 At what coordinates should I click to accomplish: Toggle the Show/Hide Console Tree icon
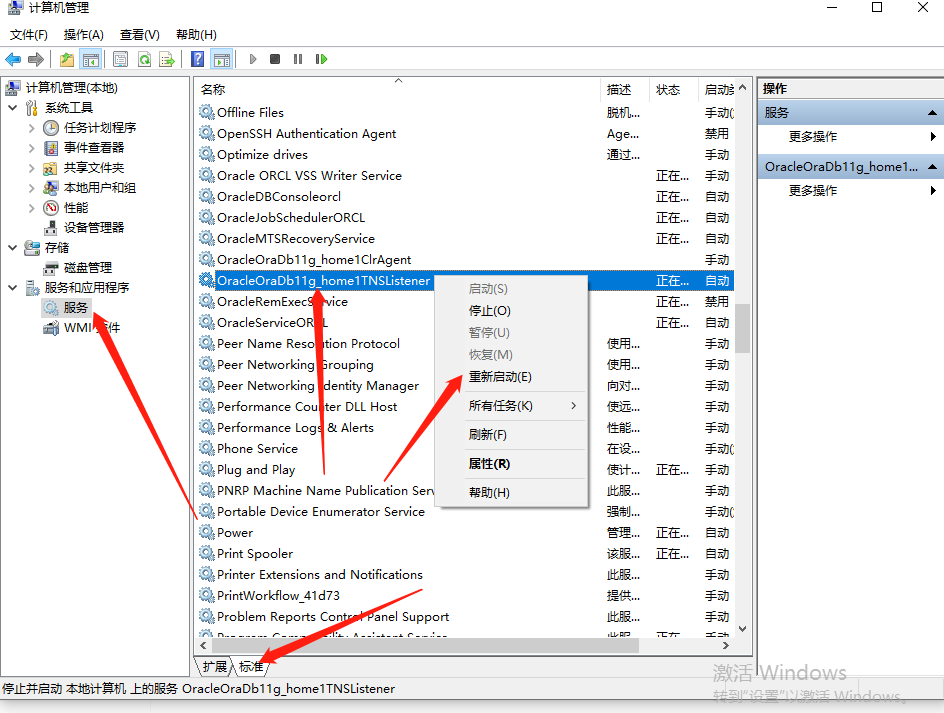[x=91, y=59]
